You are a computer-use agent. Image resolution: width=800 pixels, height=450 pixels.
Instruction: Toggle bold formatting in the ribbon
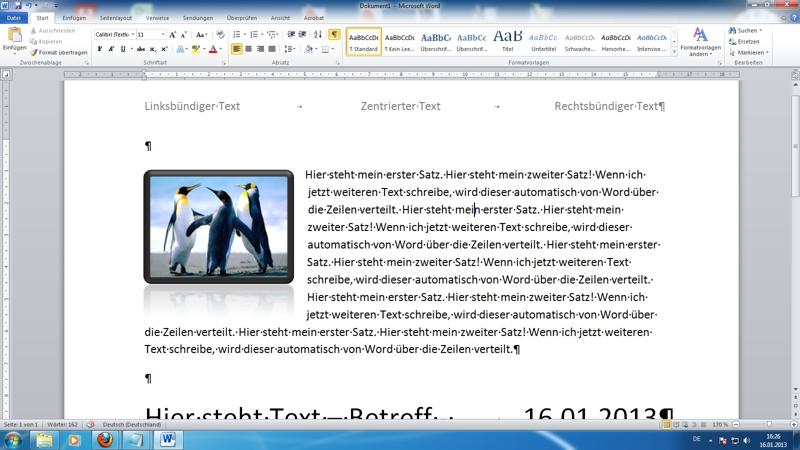click(100, 49)
